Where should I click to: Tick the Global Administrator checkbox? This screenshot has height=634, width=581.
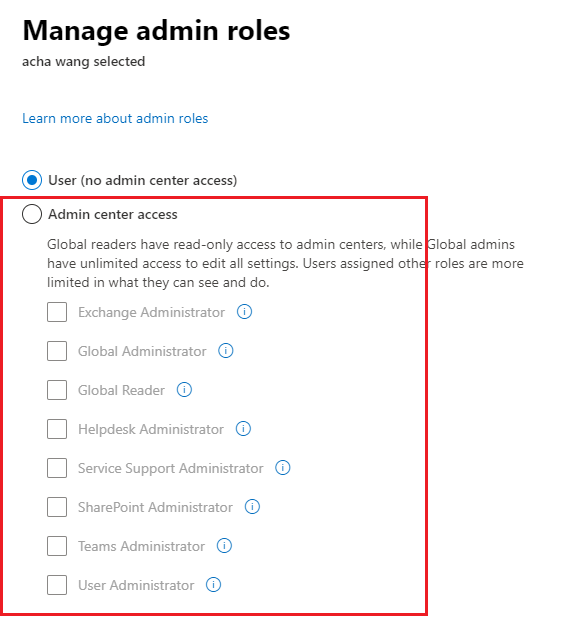tap(57, 351)
